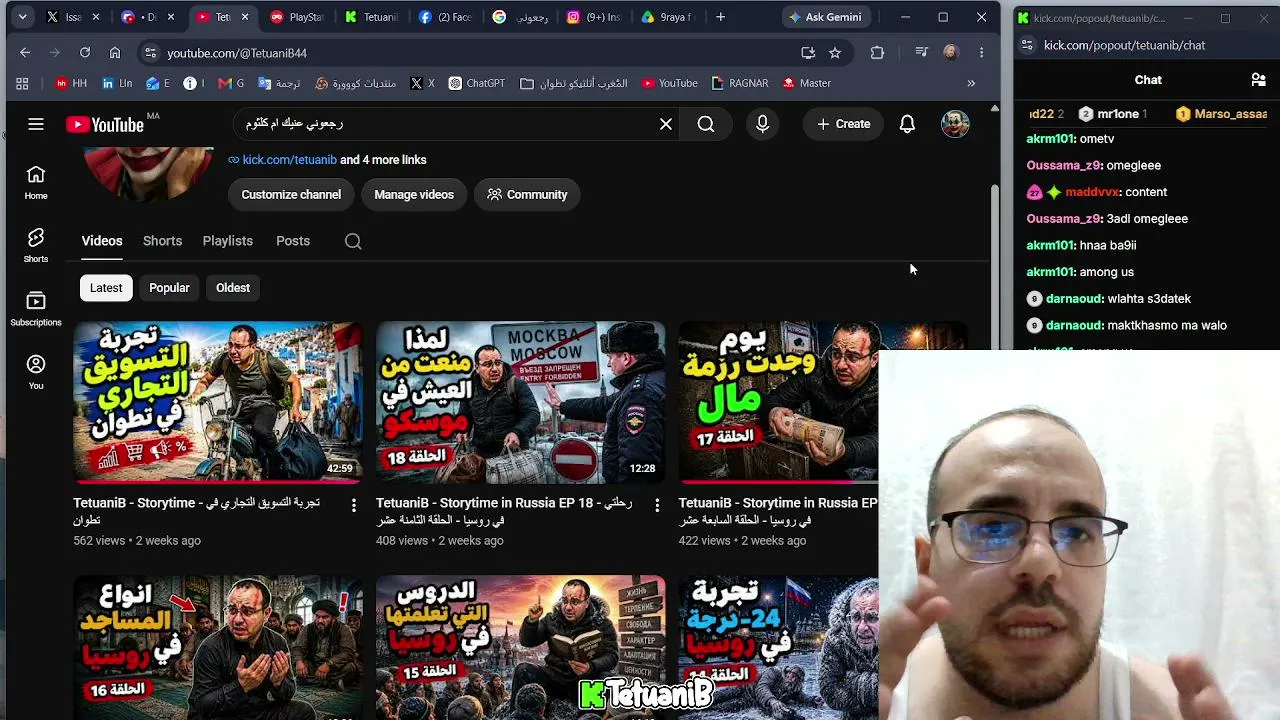Close the active YouTube browser tab

pos(245,17)
